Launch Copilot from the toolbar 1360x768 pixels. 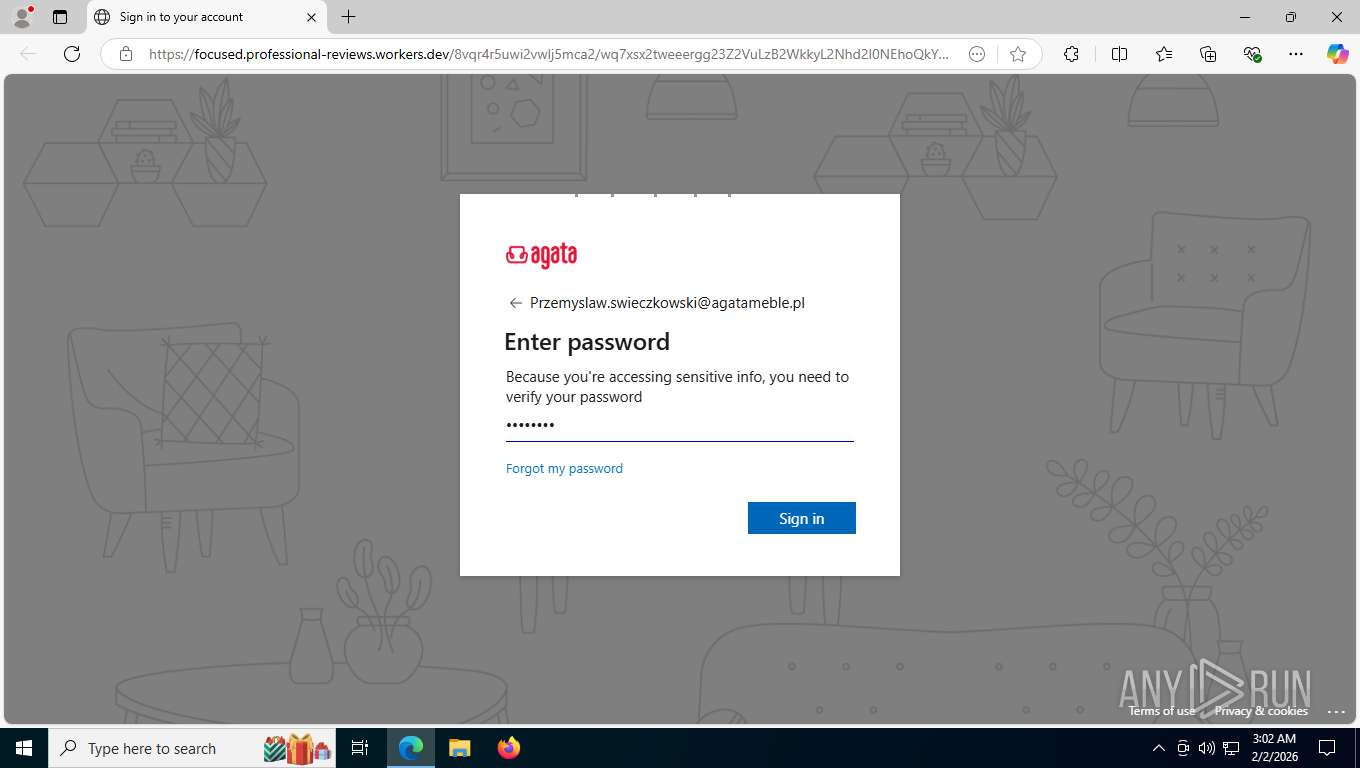[1337, 54]
